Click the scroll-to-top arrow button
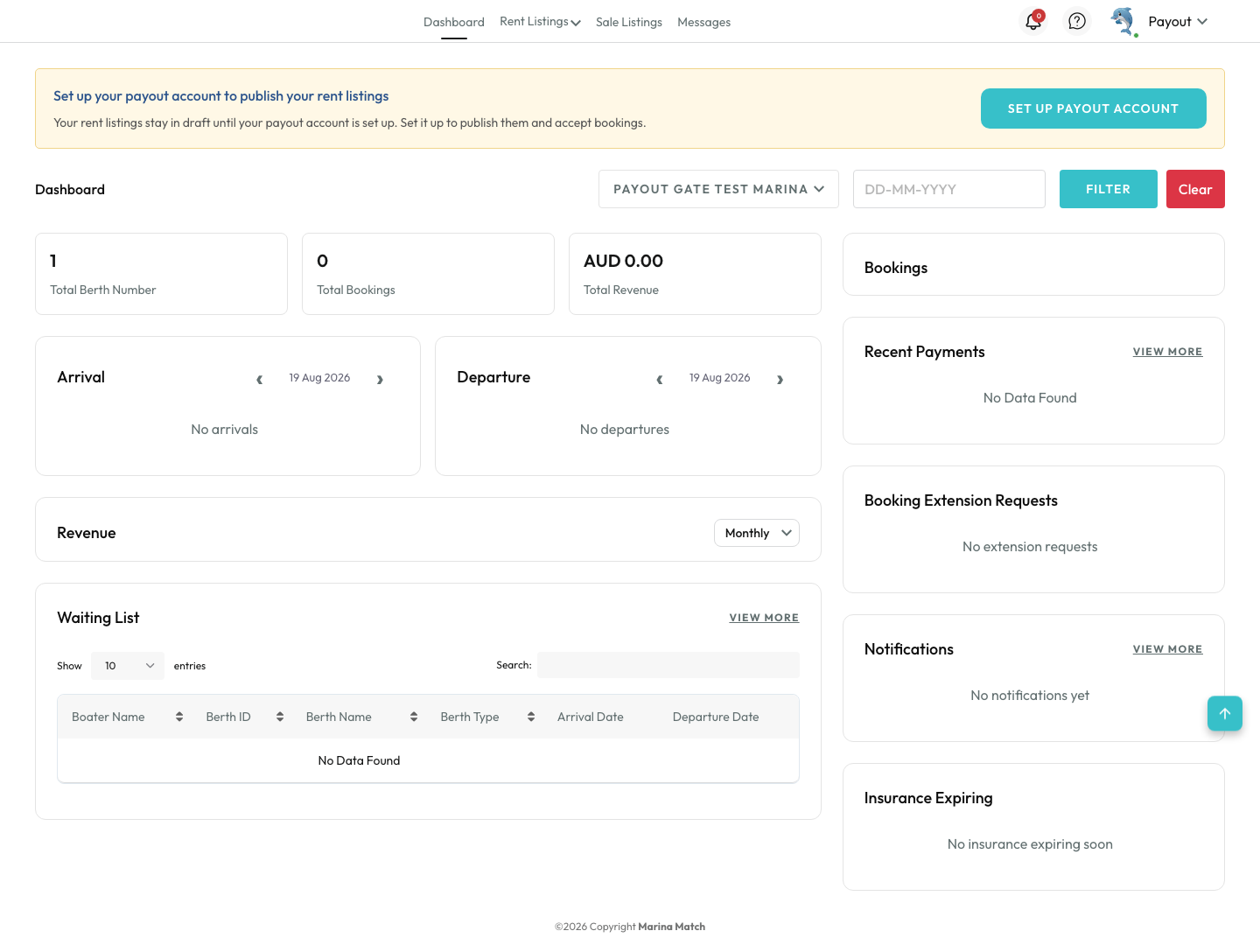1260x952 pixels. coord(1225,713)
